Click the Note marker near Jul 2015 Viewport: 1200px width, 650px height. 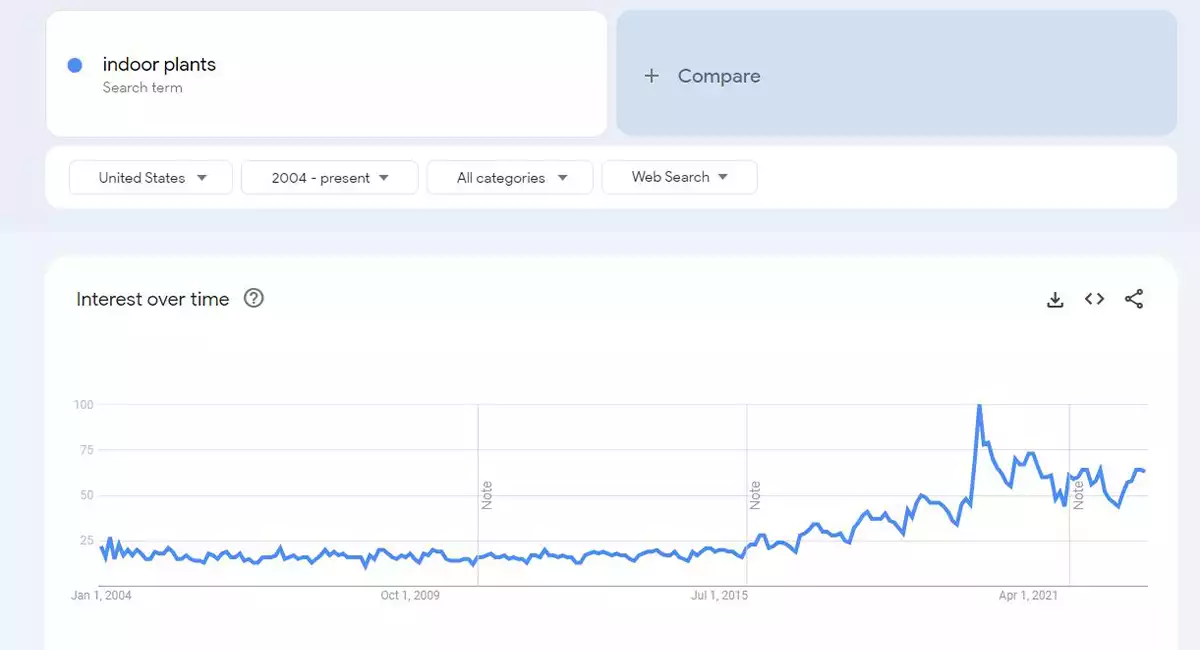coord(756,496)
